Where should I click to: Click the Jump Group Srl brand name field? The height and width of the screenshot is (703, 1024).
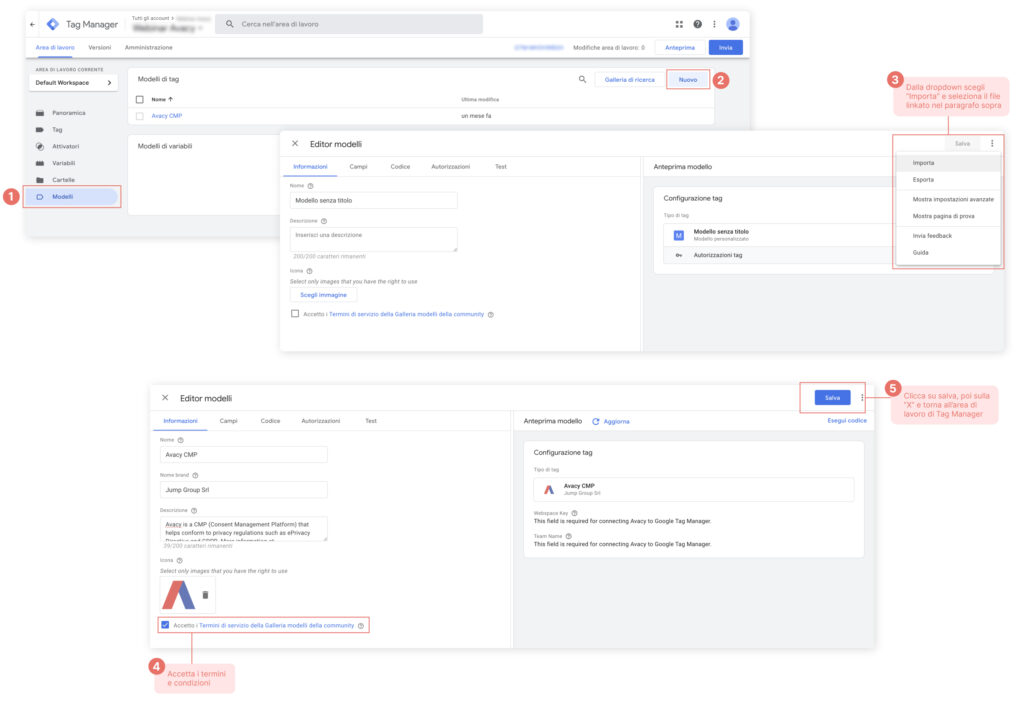(244, 490)
